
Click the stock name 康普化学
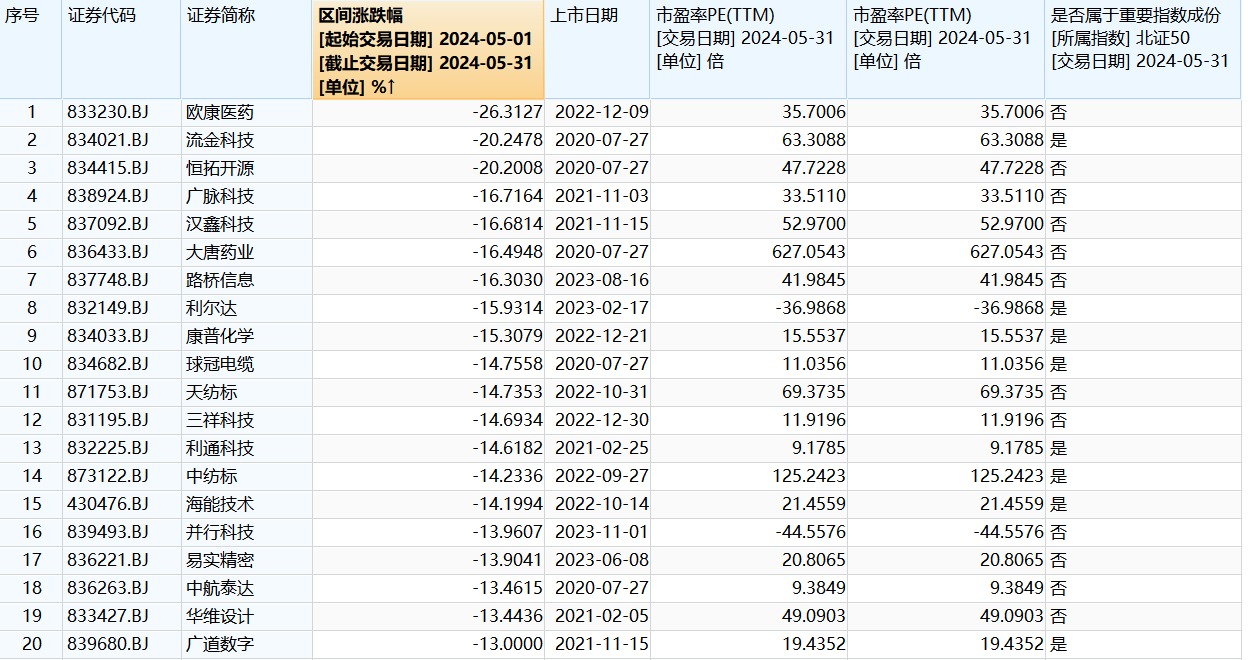220,336
